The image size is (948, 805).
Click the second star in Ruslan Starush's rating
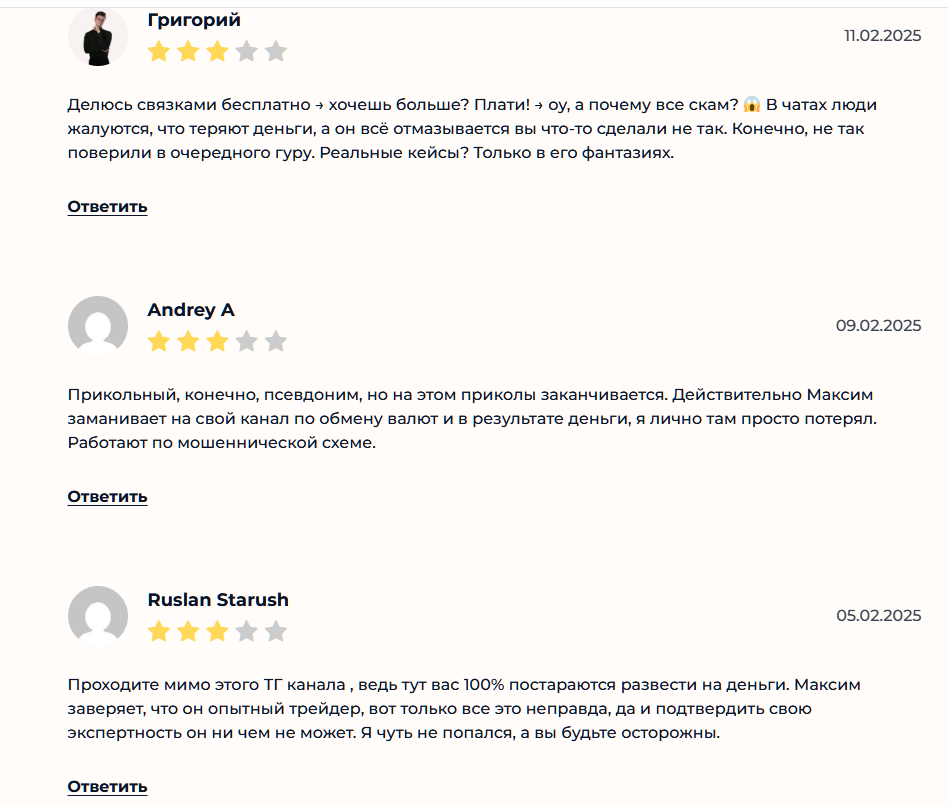(x=188, y=632)
